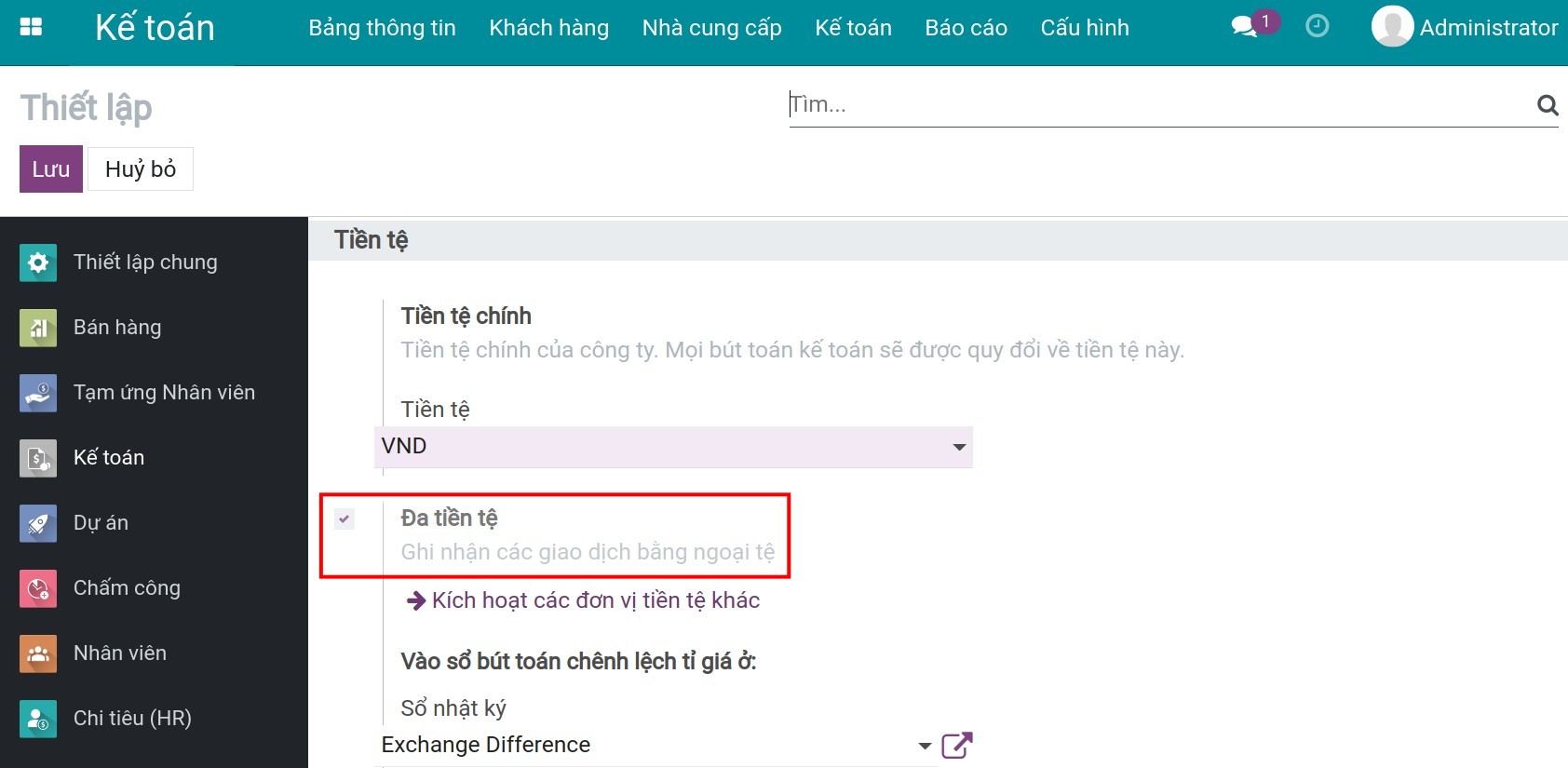Viewport: 1568px width, 768px height.
Task: Open the Bảng thông tin menu
Action: (x=382, y=28)
